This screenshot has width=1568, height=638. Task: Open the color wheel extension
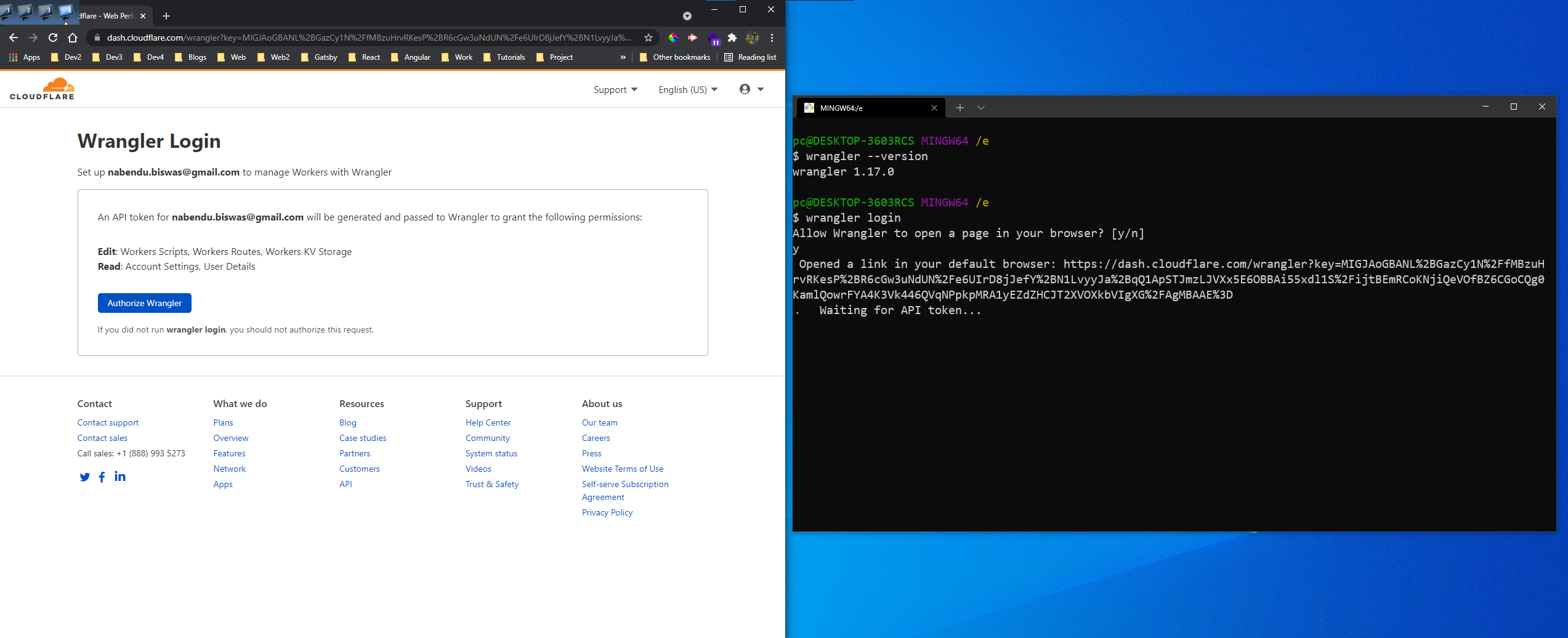673,38
